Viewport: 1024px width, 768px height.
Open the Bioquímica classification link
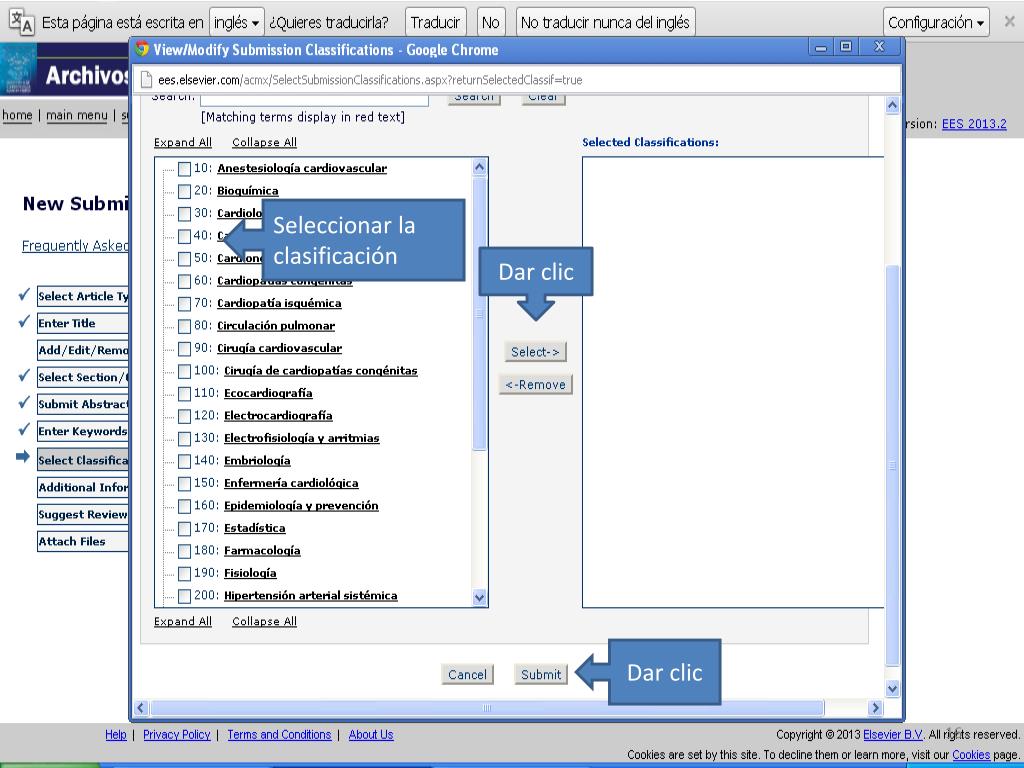pos(248,191)
